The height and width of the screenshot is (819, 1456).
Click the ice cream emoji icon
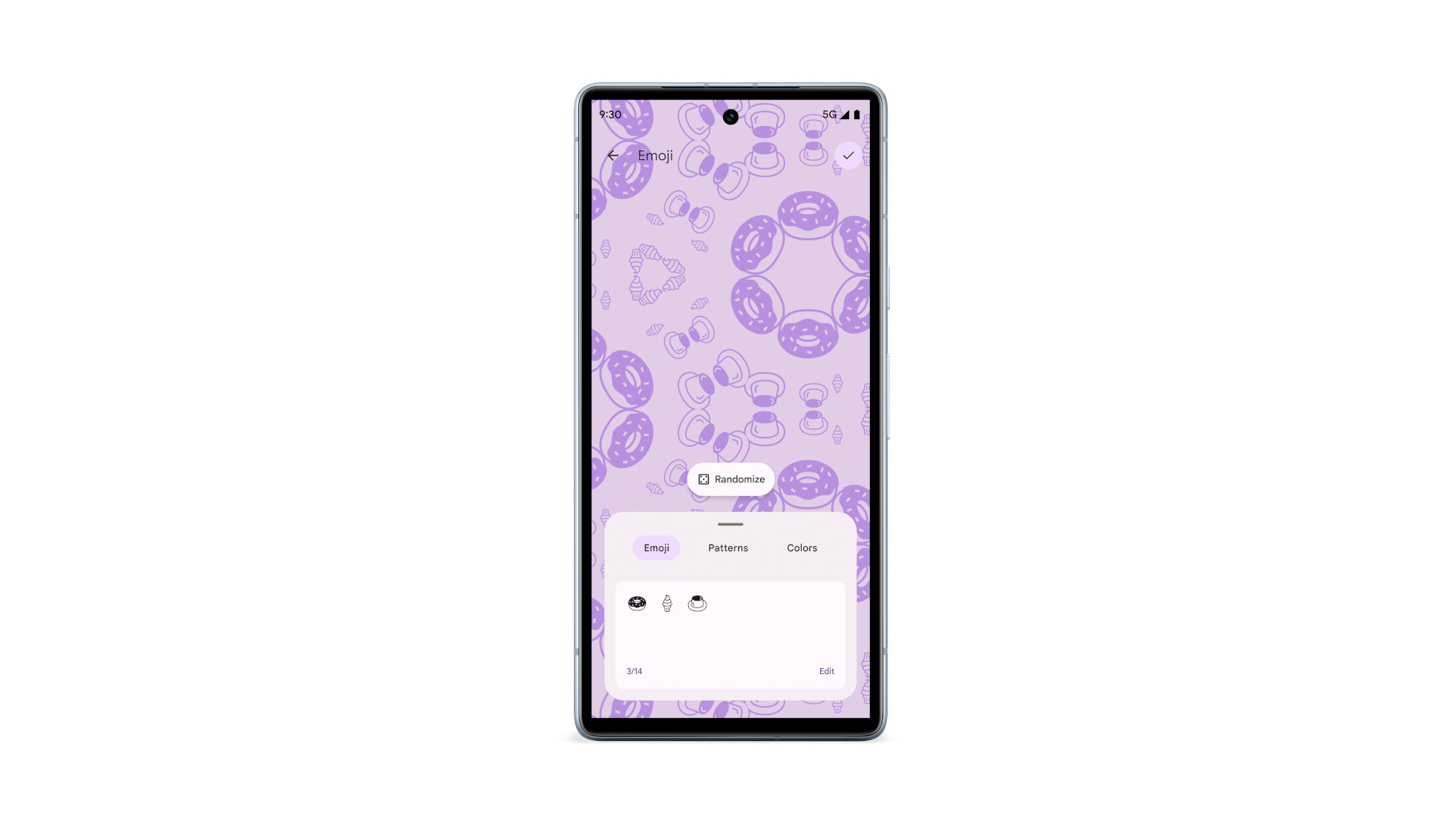(x=667, y=602)
